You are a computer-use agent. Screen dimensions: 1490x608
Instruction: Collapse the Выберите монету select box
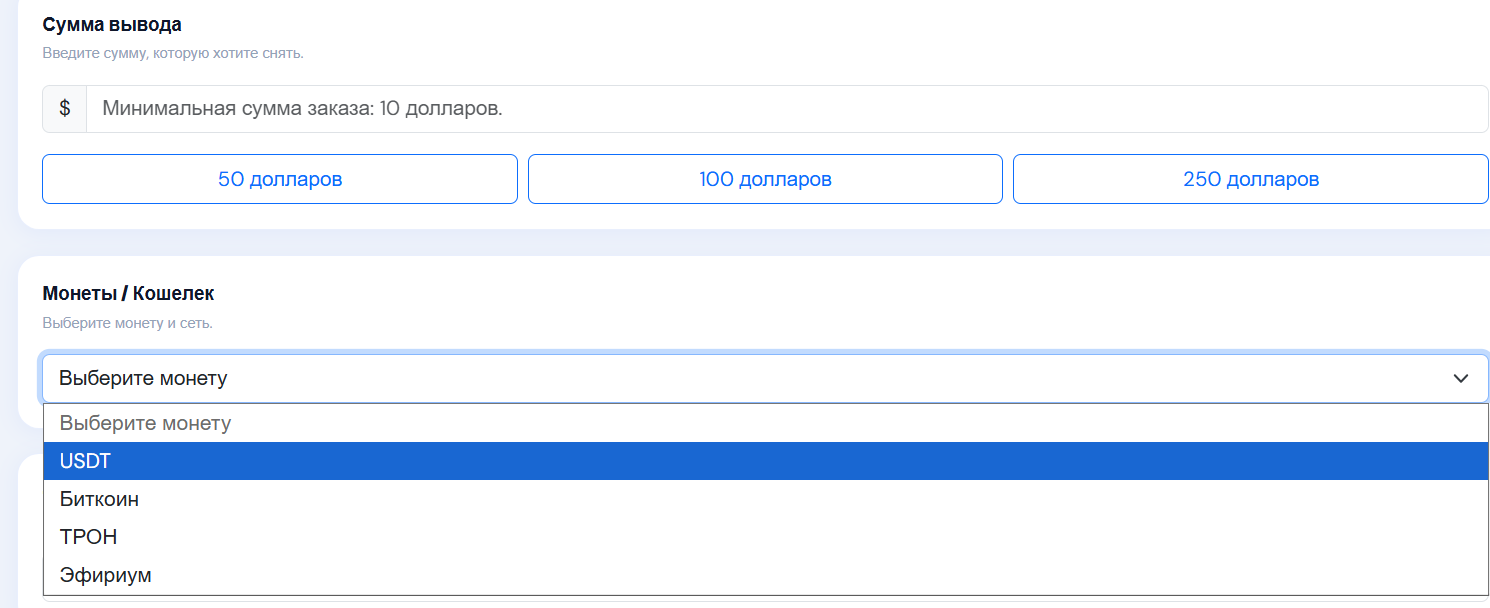click(765, 378)
